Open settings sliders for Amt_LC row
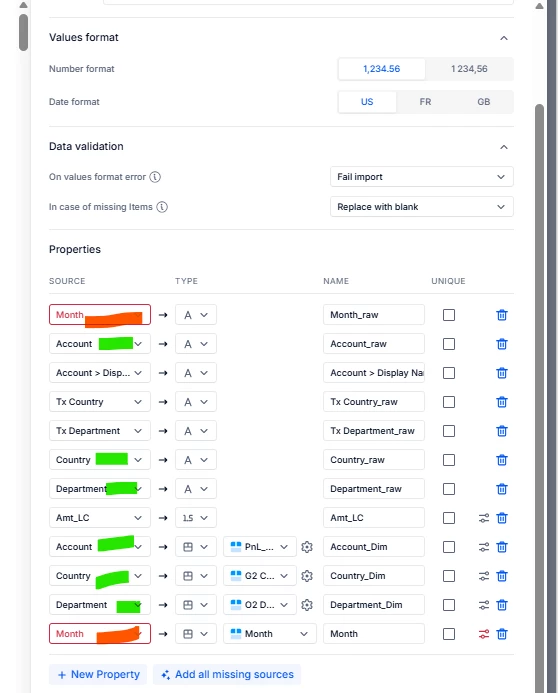Screen dimensions: 558x693 click(484, 518)
